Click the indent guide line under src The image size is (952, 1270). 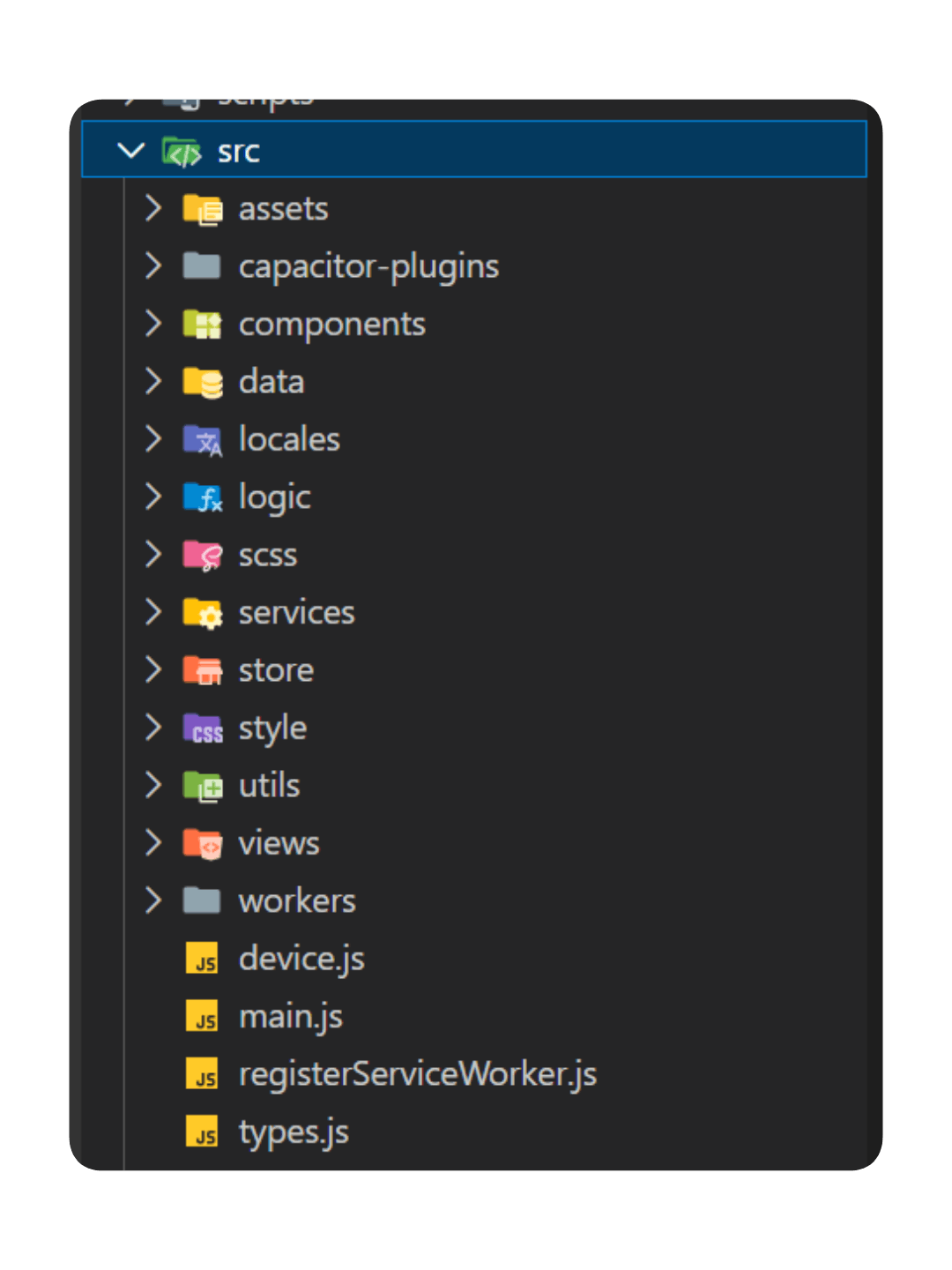[x=125, y=617]
